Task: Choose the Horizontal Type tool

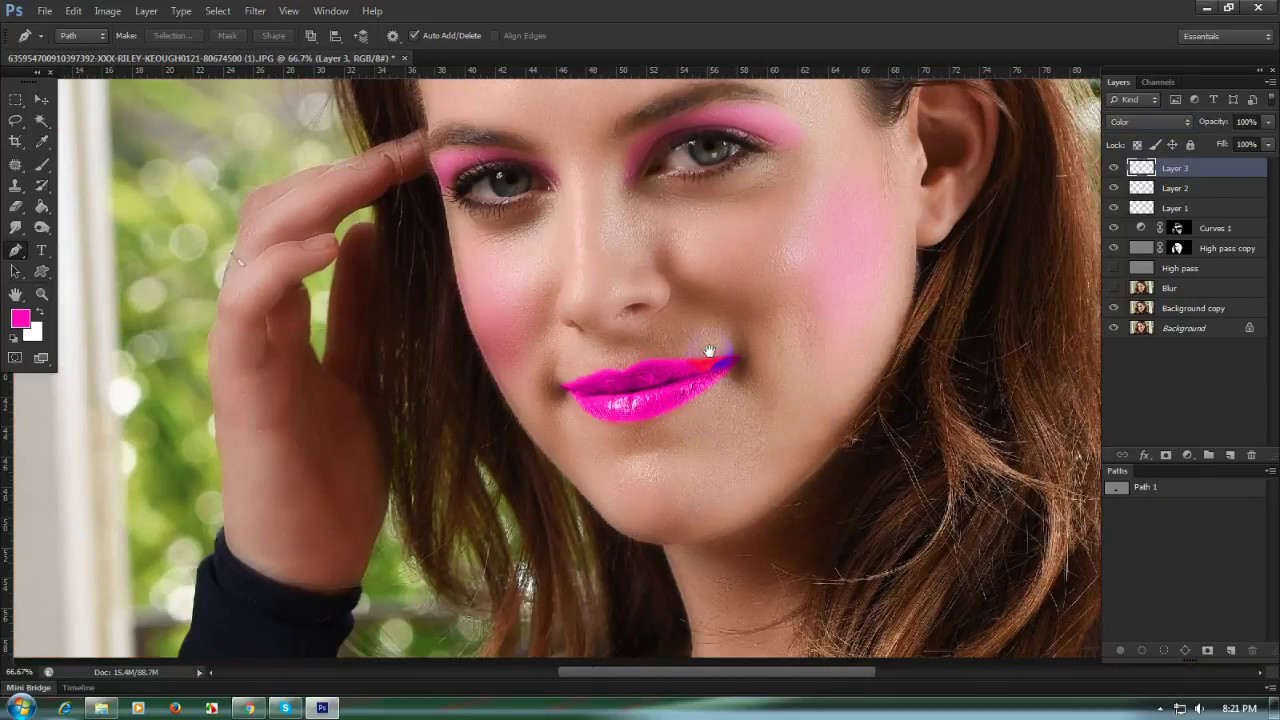Action: pyautogui.click(x=42, y=250)
